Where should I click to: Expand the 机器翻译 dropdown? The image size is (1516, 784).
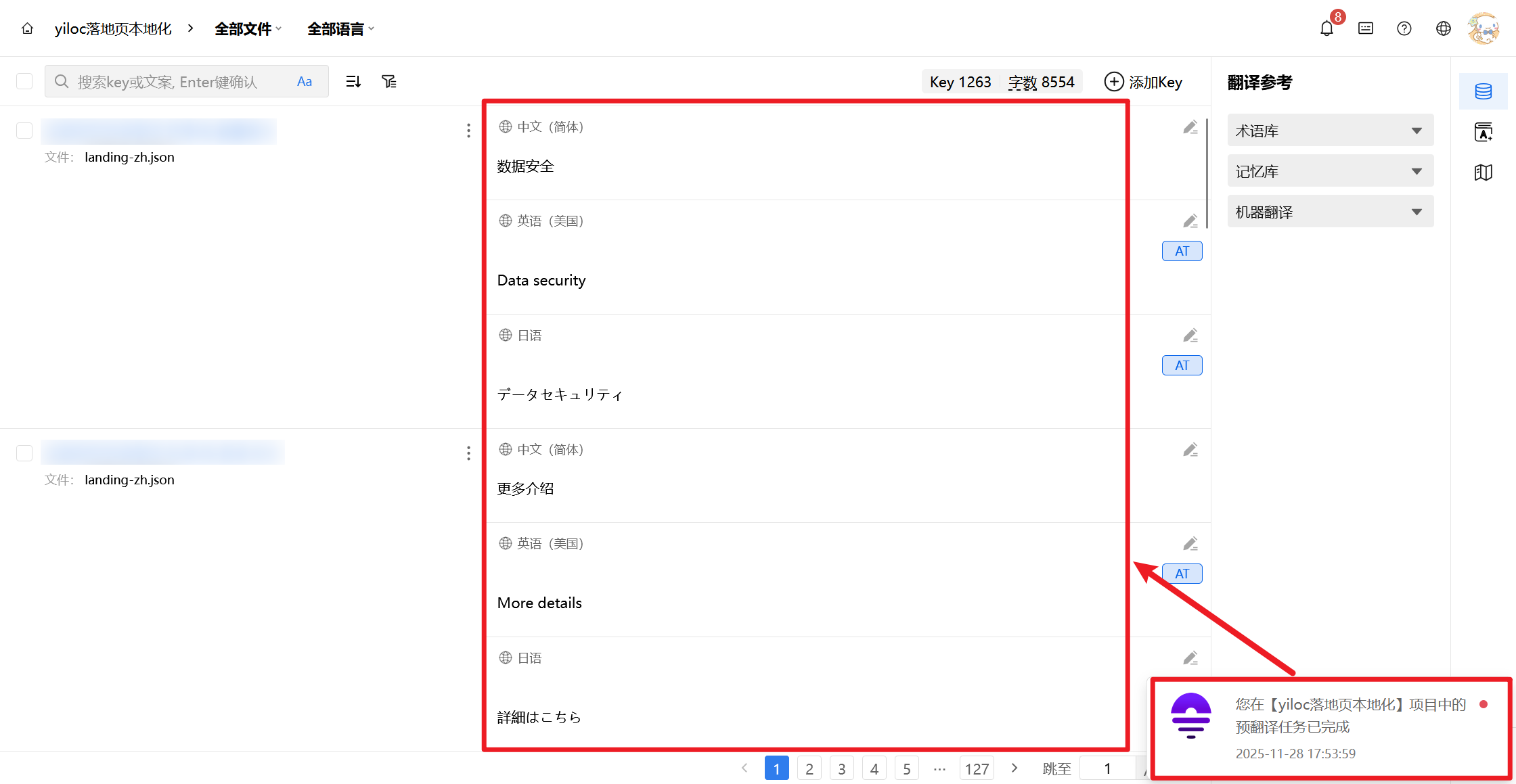click(x=1330, y=212)
